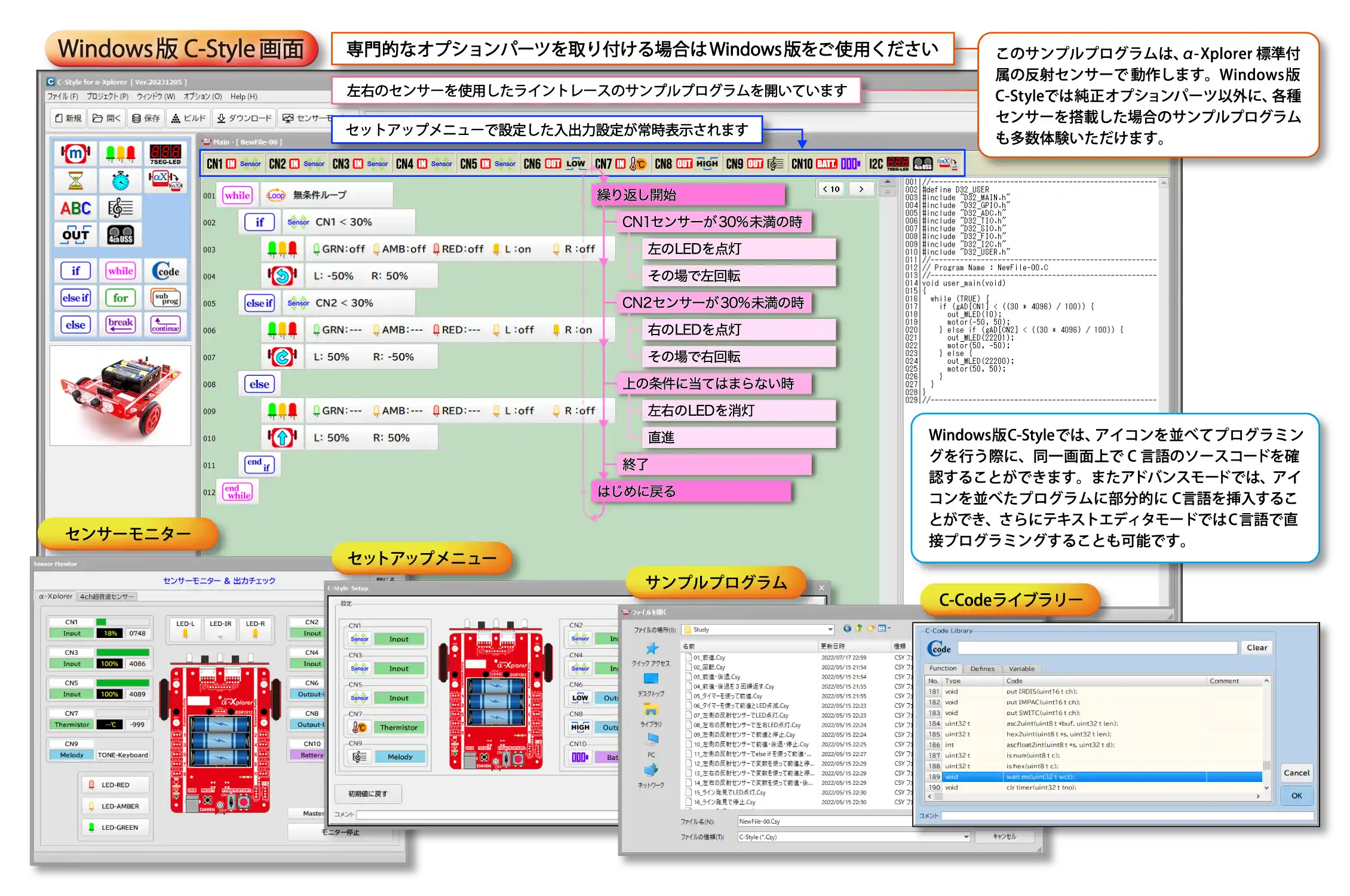
Task: Open the プロジェクト (P) menu
Action: 107,96
